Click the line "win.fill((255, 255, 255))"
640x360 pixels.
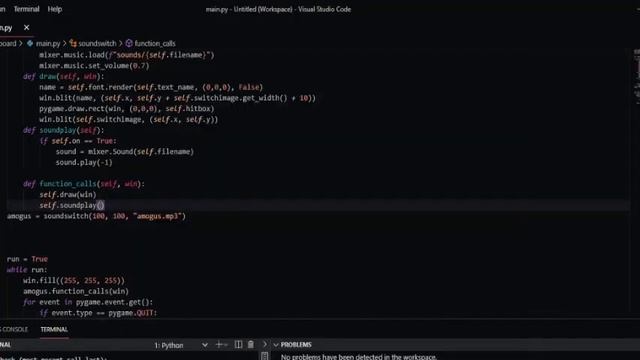(x=74, y=281)
